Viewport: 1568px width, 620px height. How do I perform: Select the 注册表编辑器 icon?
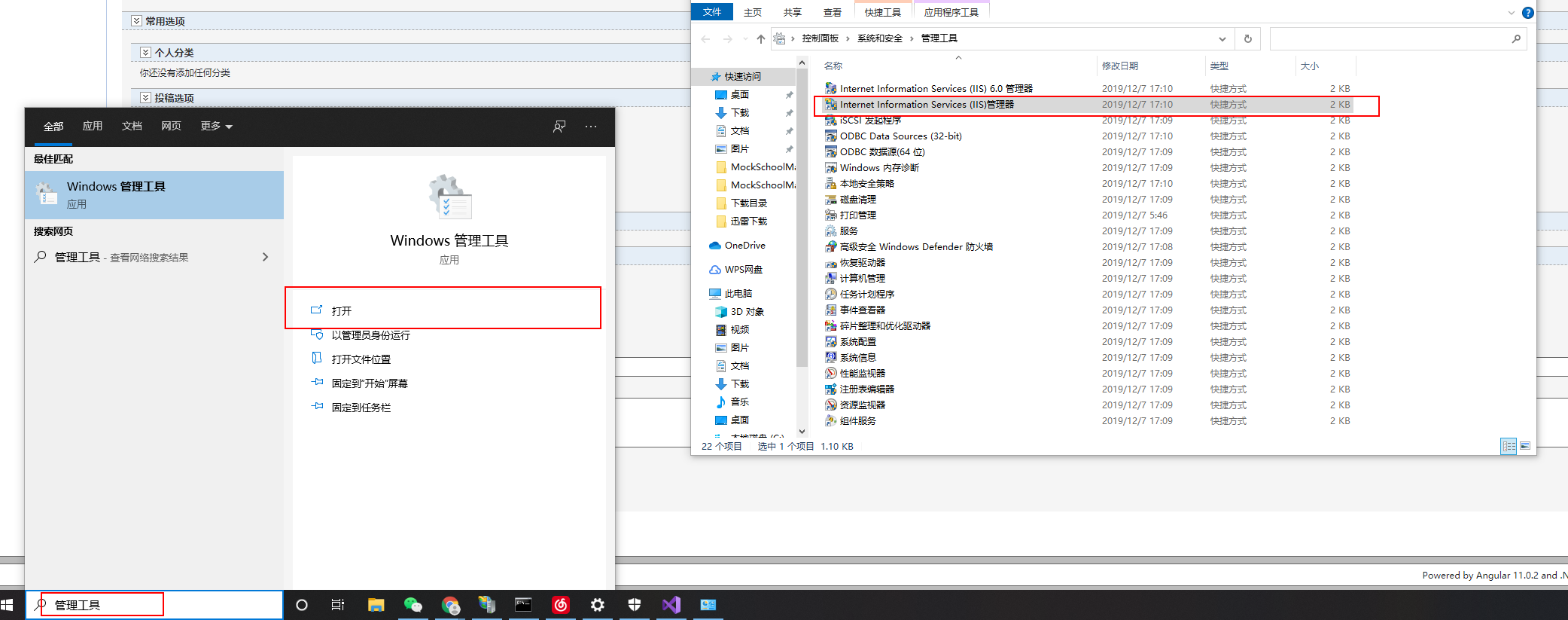click(830, 389)
